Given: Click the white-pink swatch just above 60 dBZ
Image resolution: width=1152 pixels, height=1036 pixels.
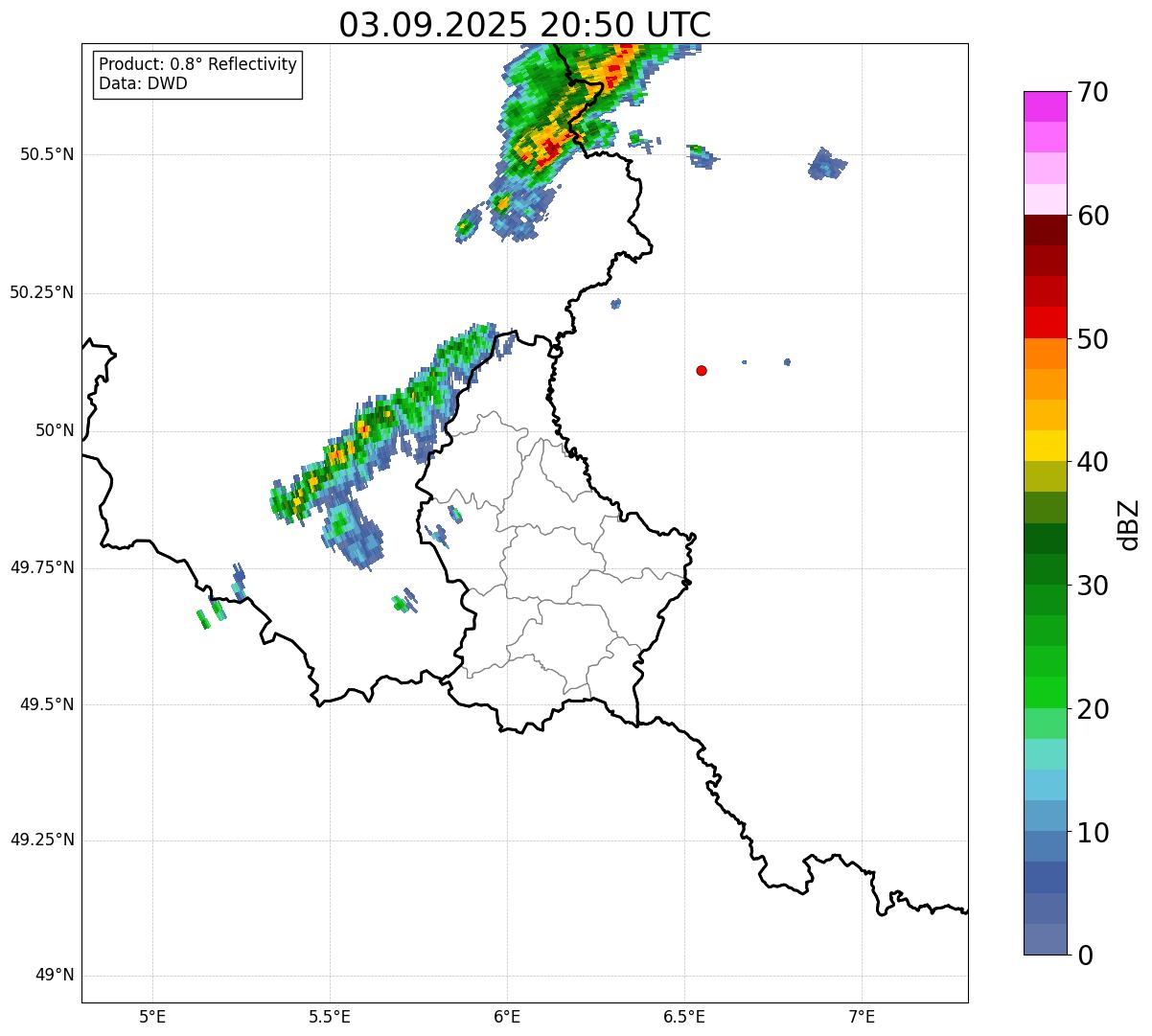Looking at the screenshot, I should click(1045, 199).
